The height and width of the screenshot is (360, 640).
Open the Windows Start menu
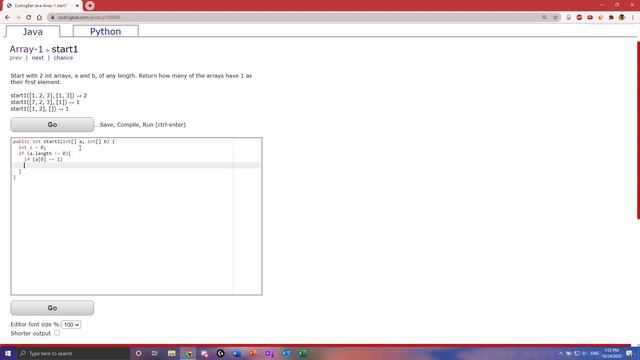pos(8,353)
